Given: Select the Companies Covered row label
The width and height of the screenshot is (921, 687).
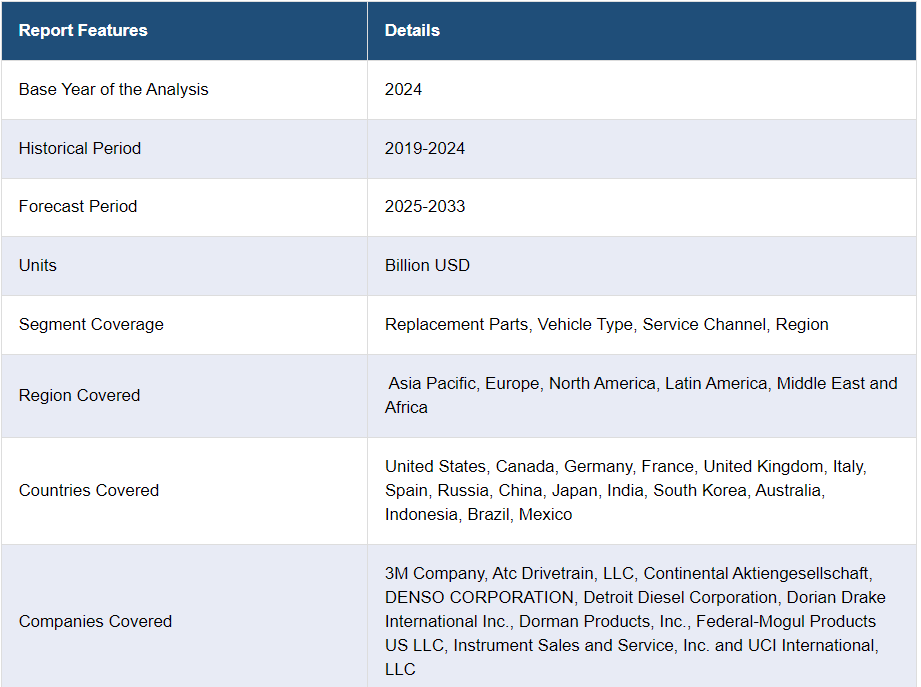Looking at the screenshot, I should 95,621.
